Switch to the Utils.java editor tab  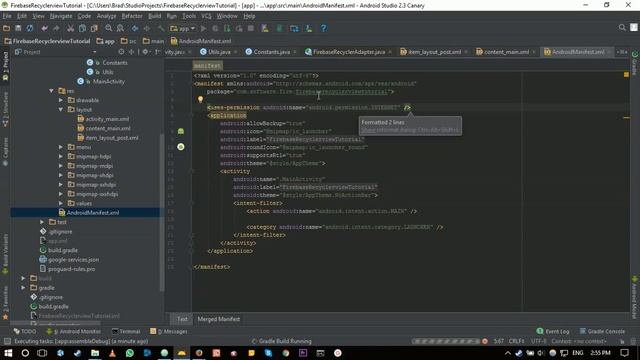tap(219, 52)
